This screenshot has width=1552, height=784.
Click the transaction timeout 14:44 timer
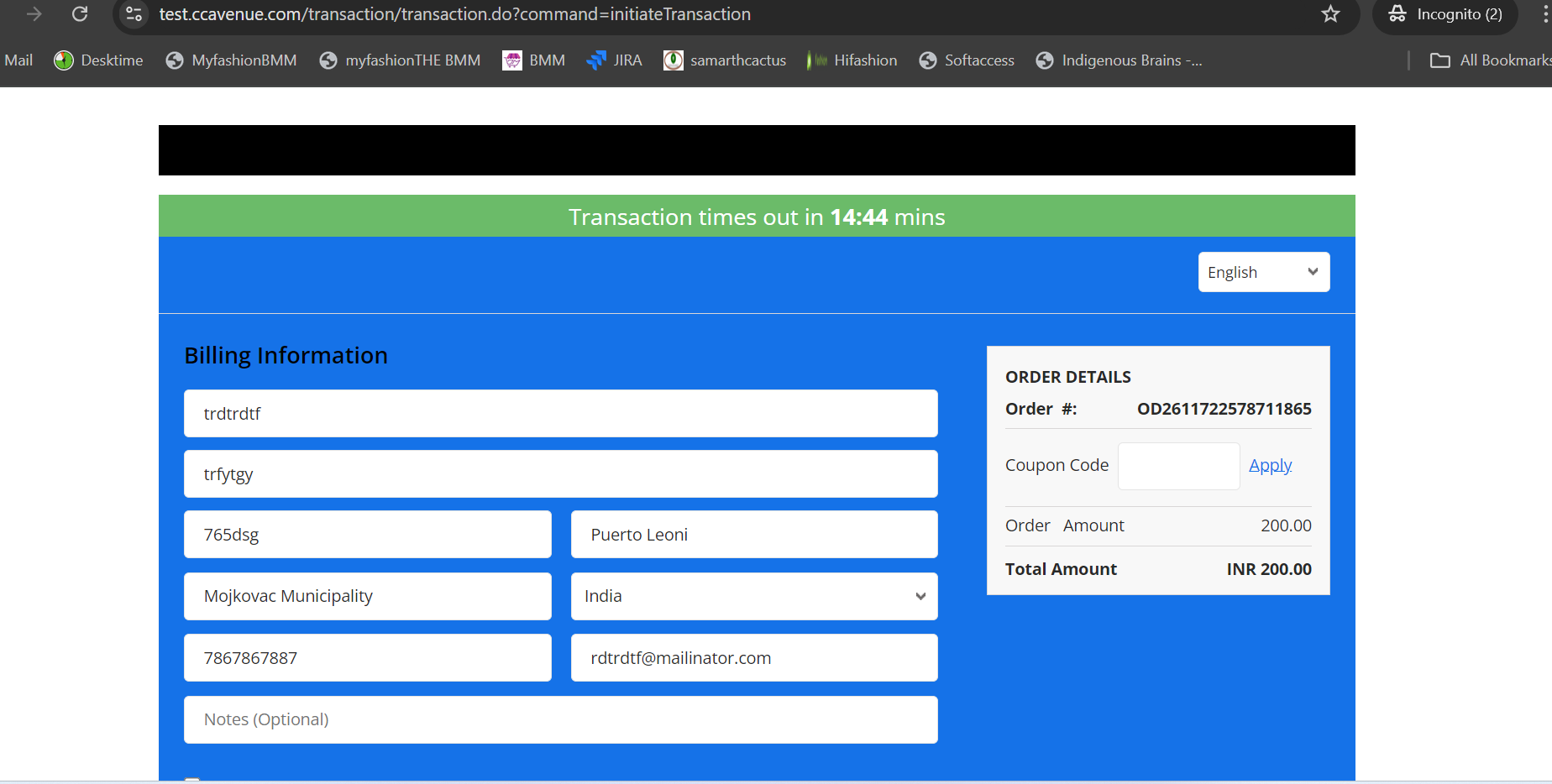(x=859, y=217)
